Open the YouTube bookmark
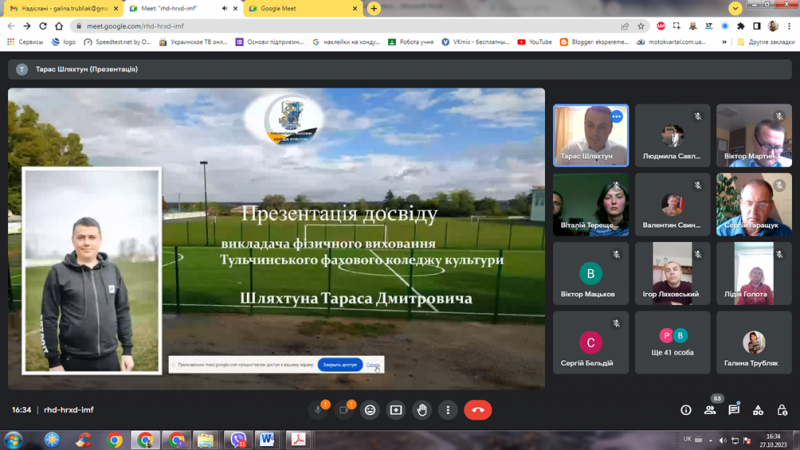The width and height of the screenshot is (800, 450). tap(535, 42)
